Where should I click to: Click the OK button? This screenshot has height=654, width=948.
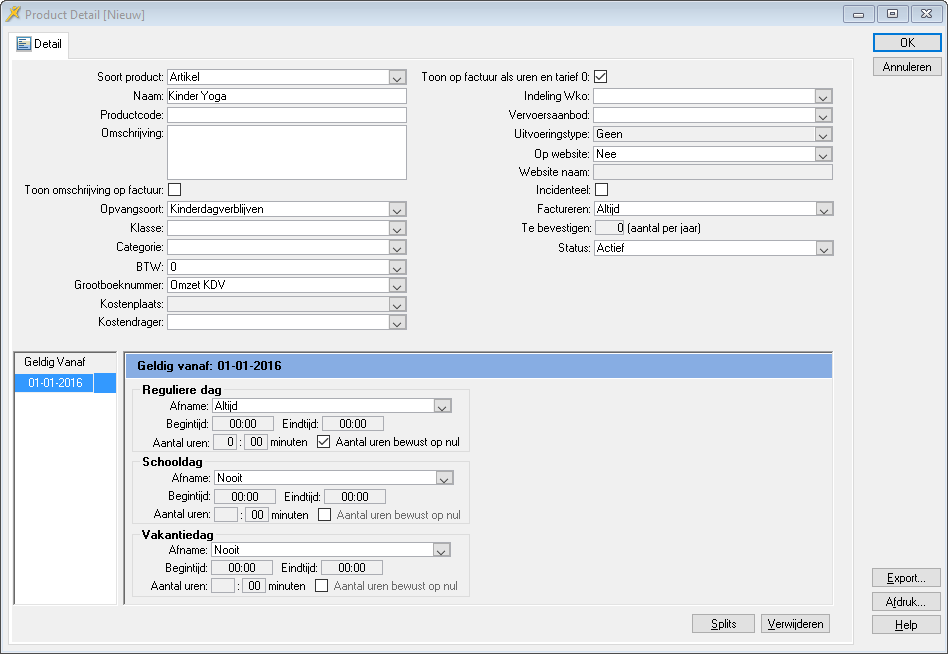click(906, 43)
